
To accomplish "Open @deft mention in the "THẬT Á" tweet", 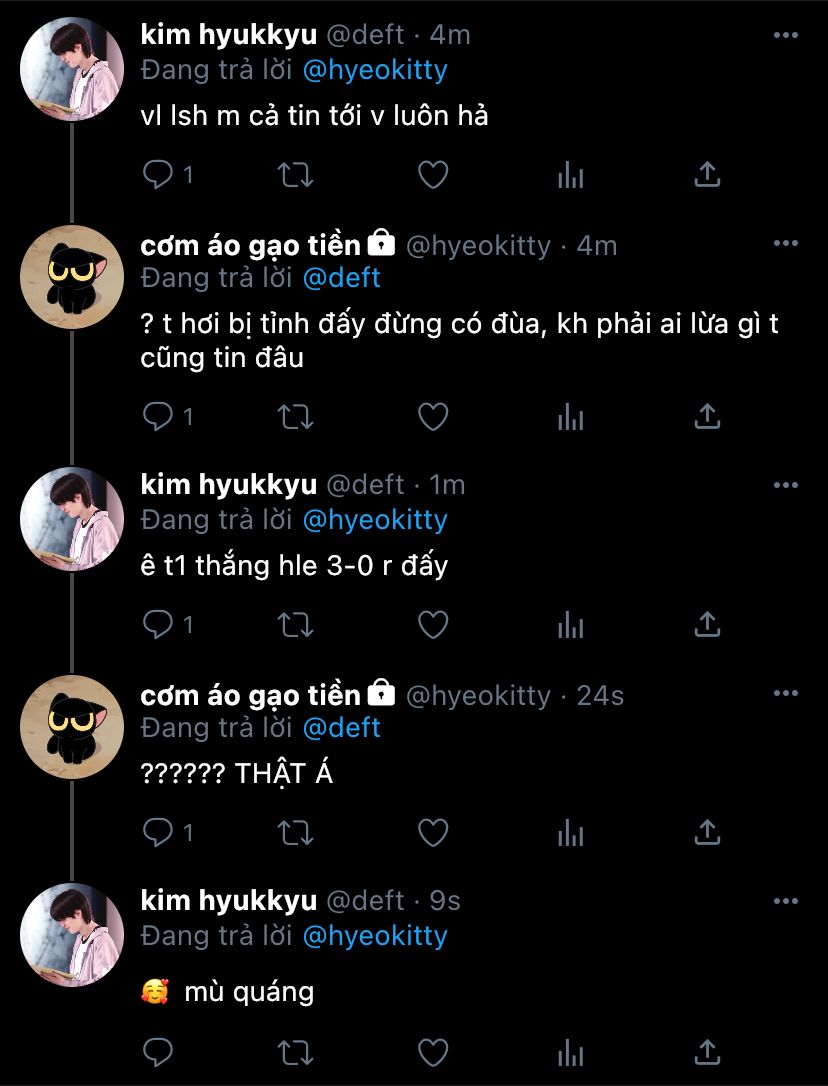I will pyautogui.click(x=341, y=727).
